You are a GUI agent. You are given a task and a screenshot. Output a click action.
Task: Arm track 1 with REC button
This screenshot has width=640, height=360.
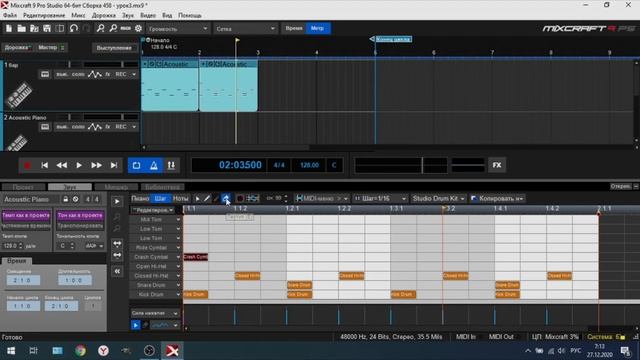tap(121, 74)
